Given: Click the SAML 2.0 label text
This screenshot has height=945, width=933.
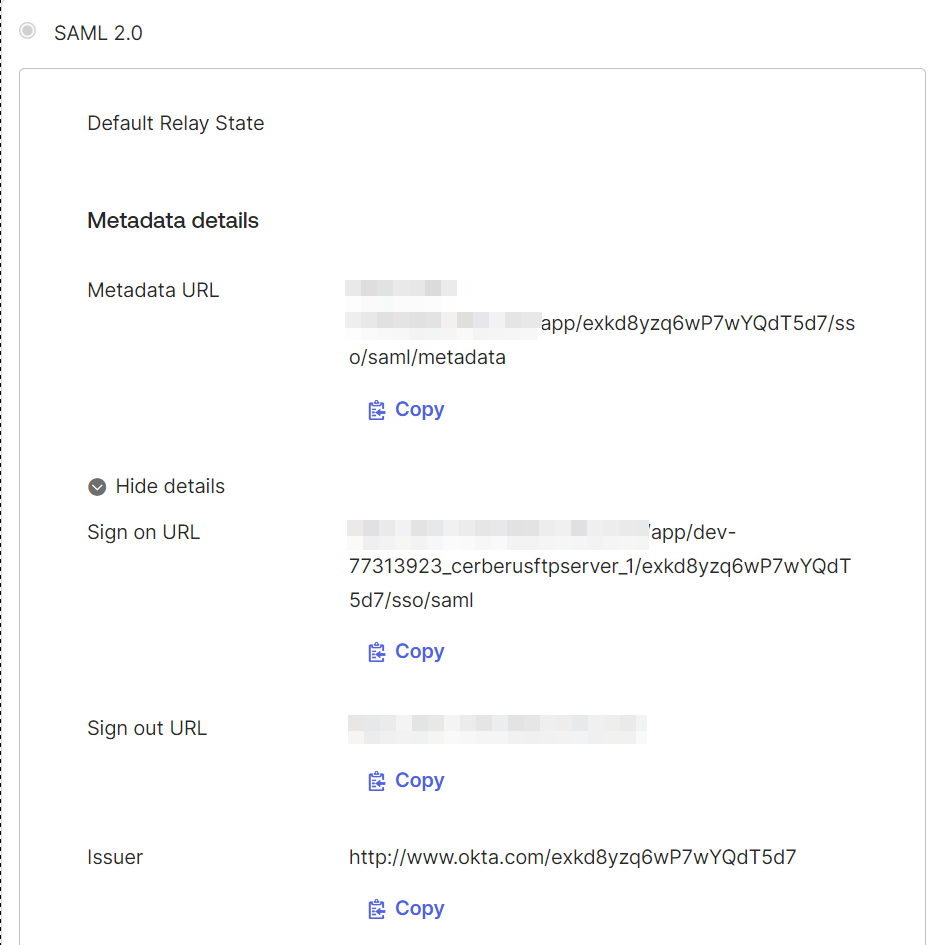Looking at the screenshot, I should [98, 33].
